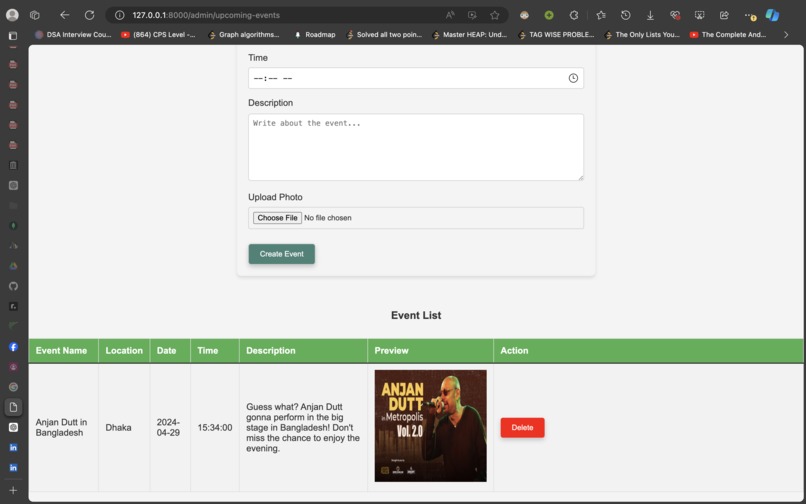Open the Copilot sidebar
The width and height of the screenshot is (806, 504).
772,15
